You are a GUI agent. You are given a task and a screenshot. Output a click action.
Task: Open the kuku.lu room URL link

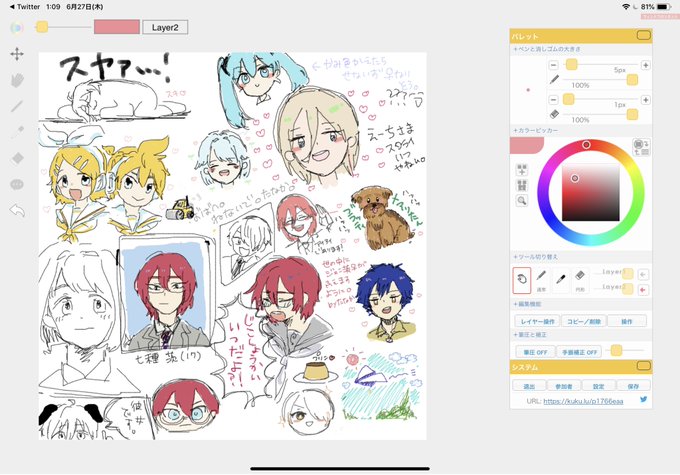(x=583, y=401)
